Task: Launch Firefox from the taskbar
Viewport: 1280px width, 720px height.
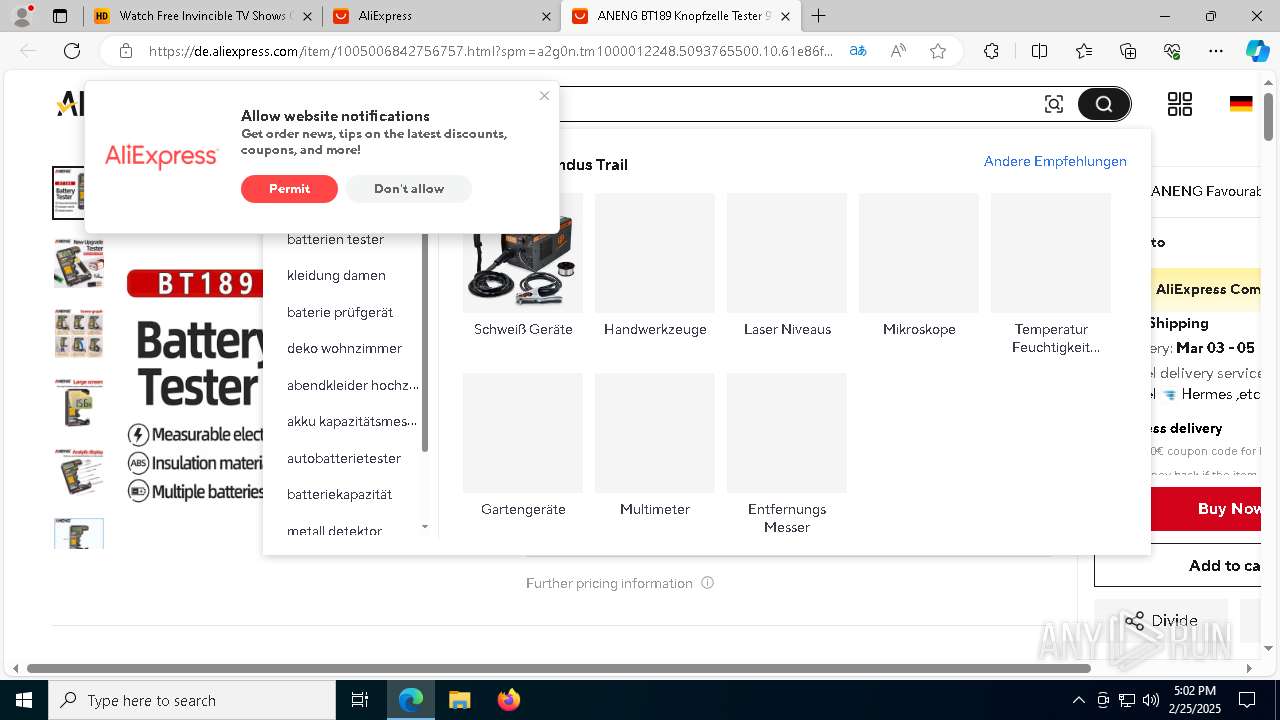Action: pos(508,700)
